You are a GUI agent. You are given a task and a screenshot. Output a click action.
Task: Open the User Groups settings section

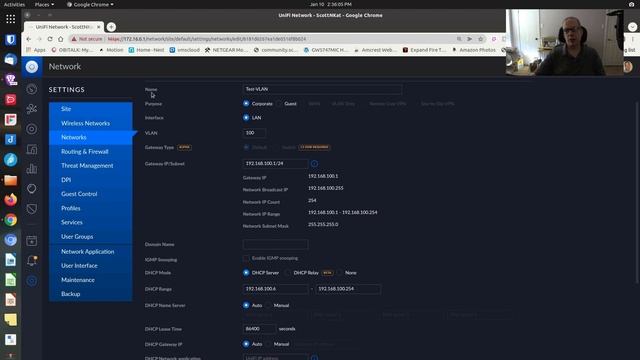(x=91, y=237)
